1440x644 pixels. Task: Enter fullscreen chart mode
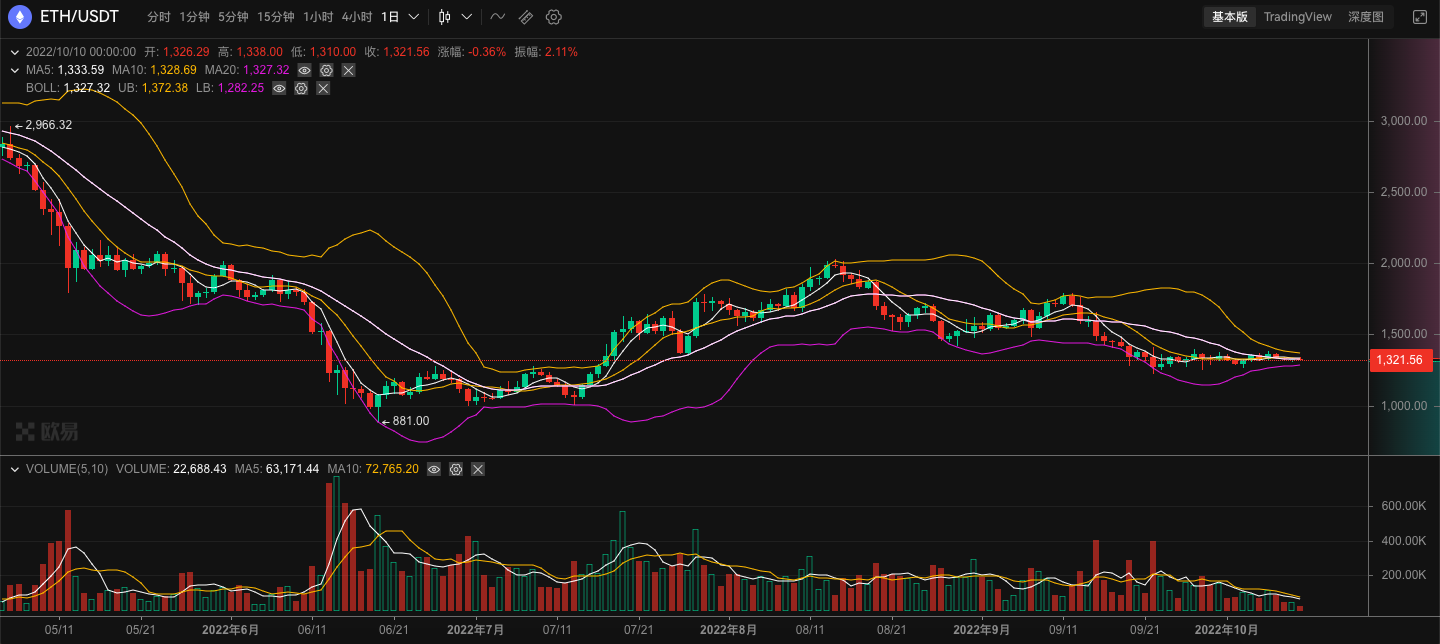(x=1419, y=17)
